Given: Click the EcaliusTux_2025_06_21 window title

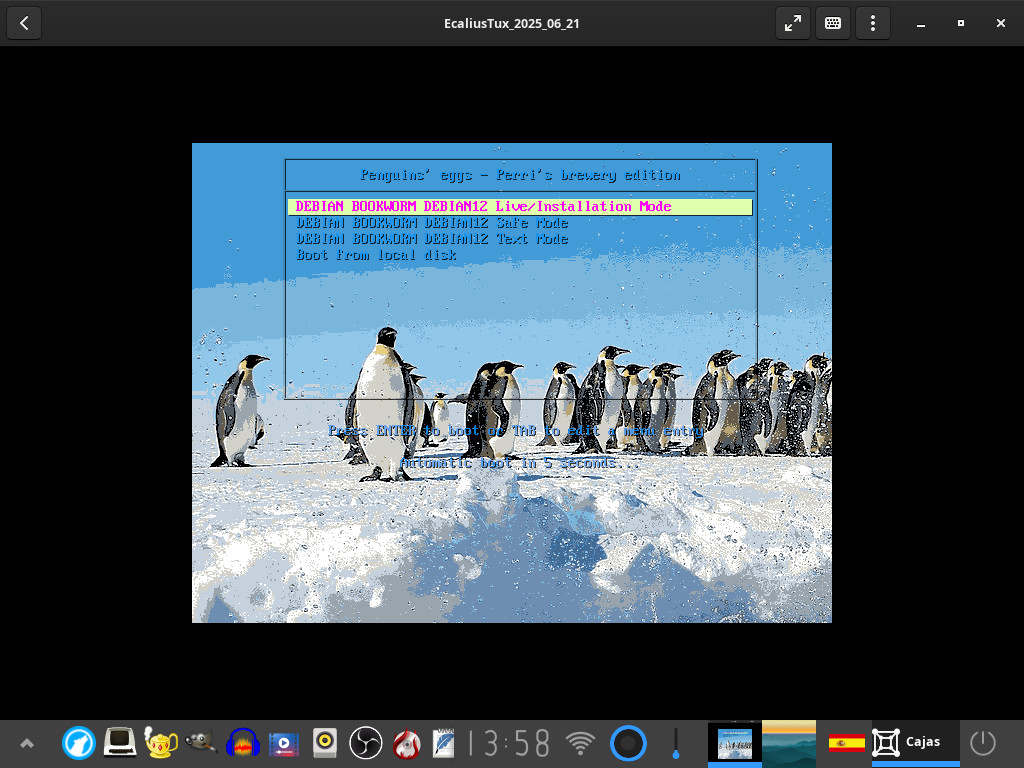Looking at the screenshot, I should pos(511,24).
